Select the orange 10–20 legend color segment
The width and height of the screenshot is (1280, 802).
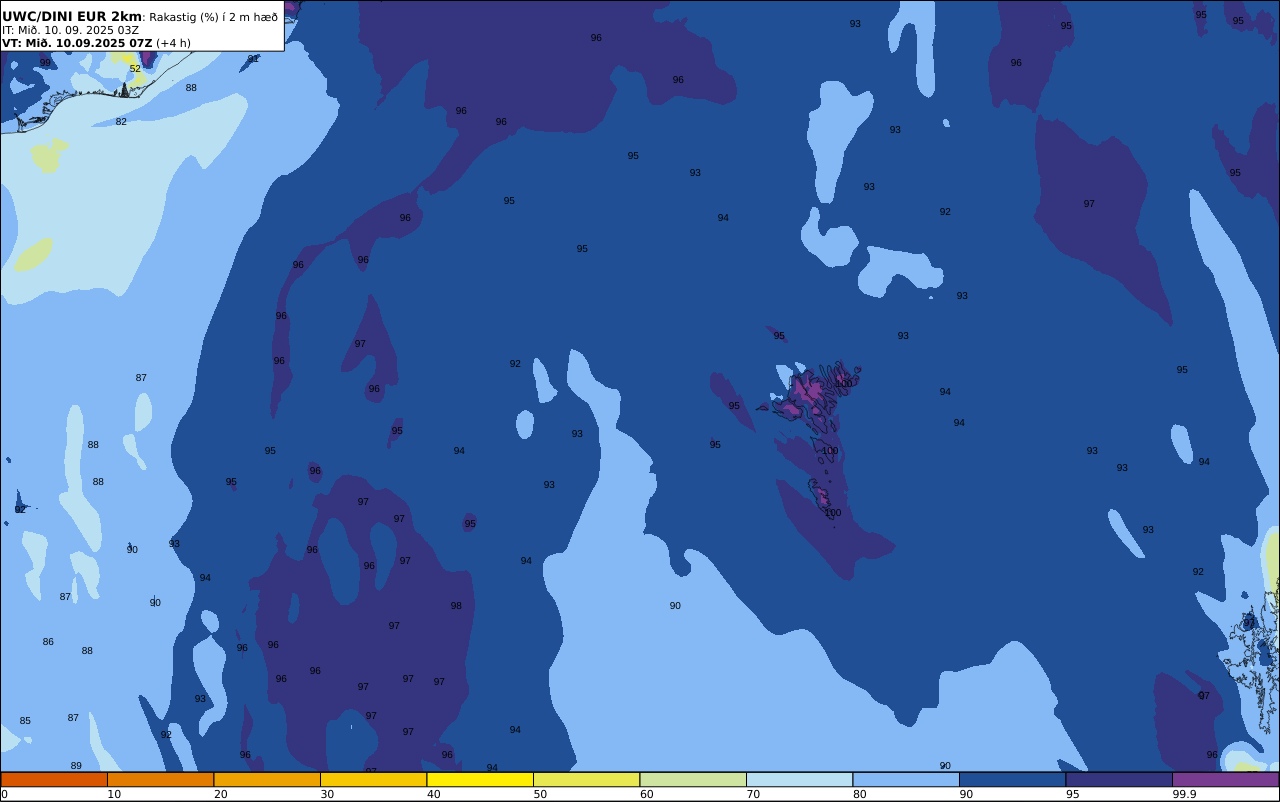click(160, 779)
